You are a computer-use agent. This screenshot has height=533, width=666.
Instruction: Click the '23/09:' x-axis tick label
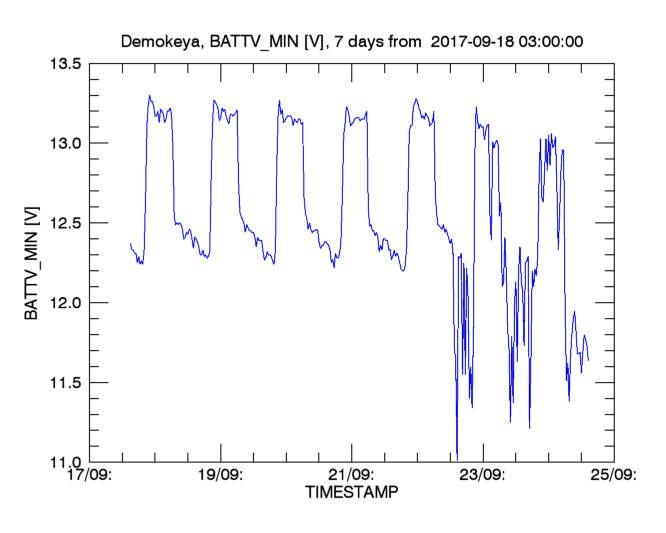tap(481, 476)
